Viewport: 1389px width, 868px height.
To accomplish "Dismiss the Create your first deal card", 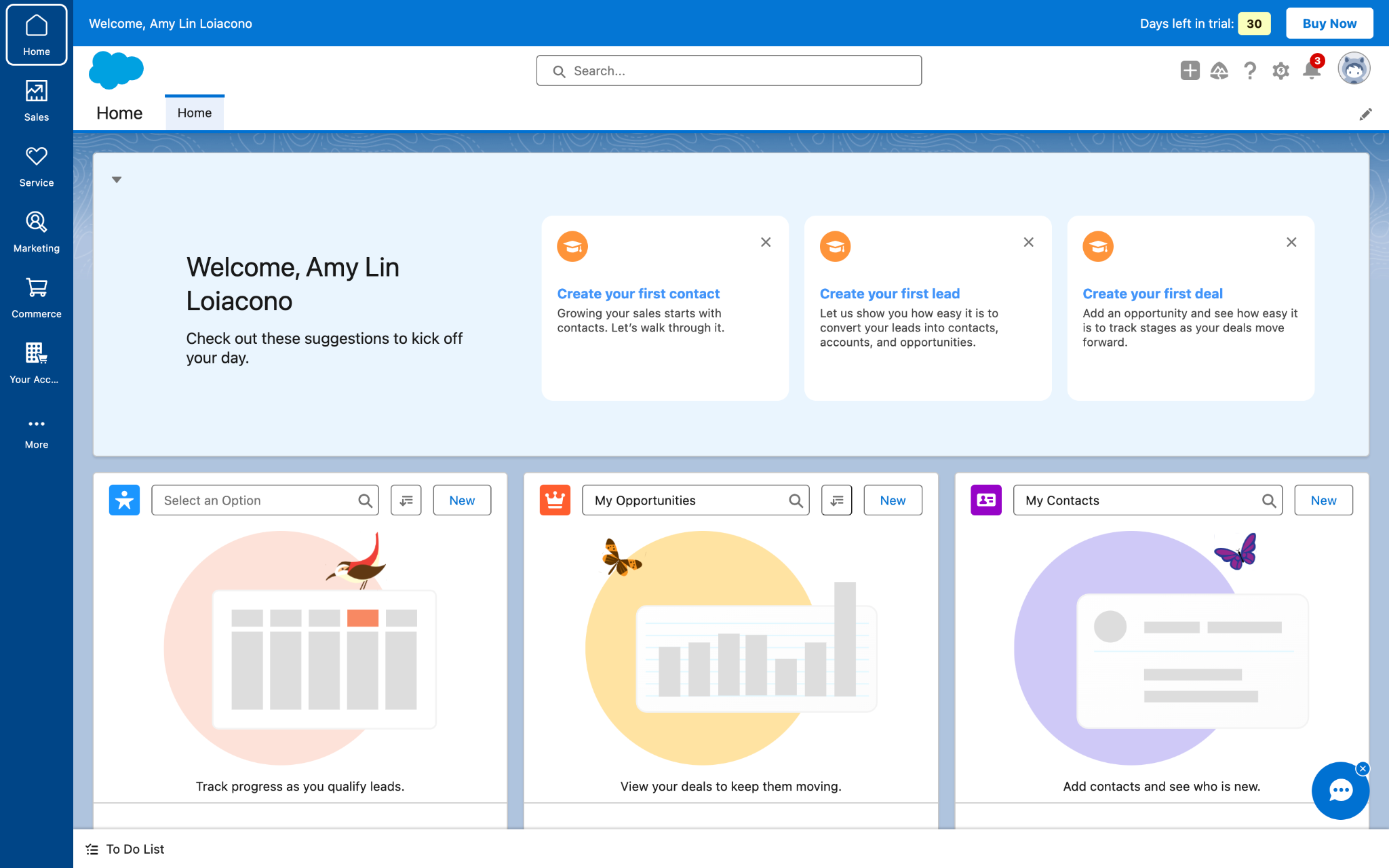I will [x=1291, y=242].
